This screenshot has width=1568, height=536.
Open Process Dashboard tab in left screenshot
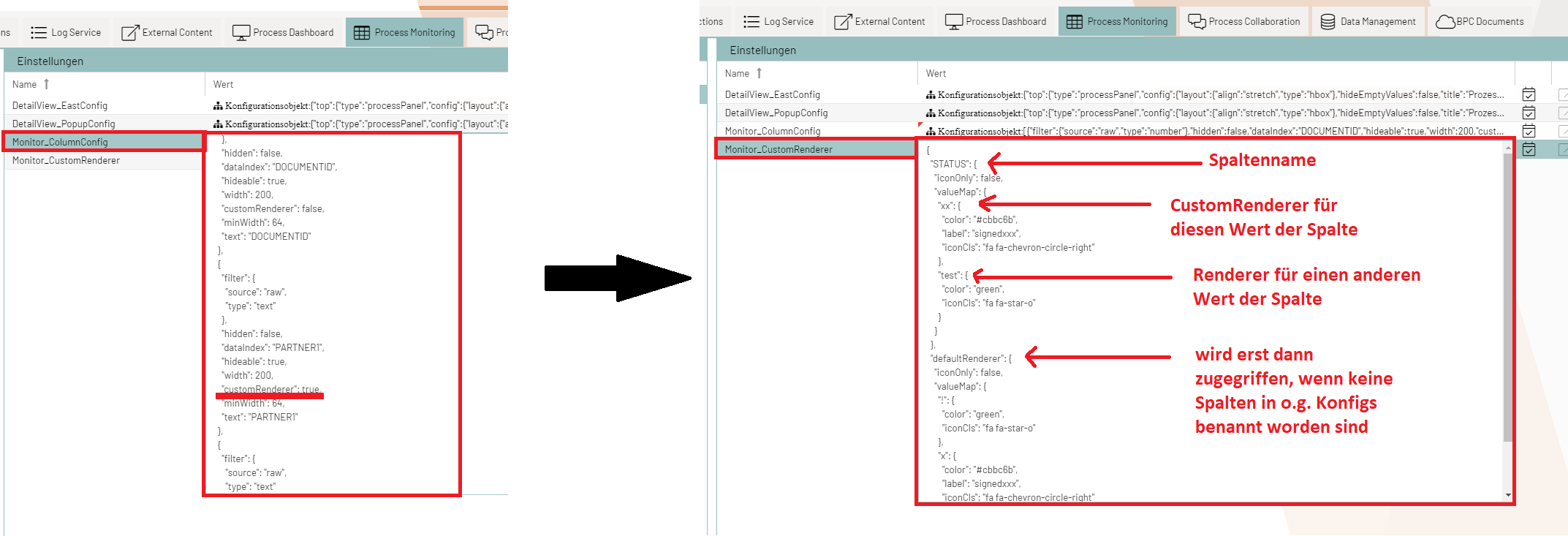click(x=283, y=32)
